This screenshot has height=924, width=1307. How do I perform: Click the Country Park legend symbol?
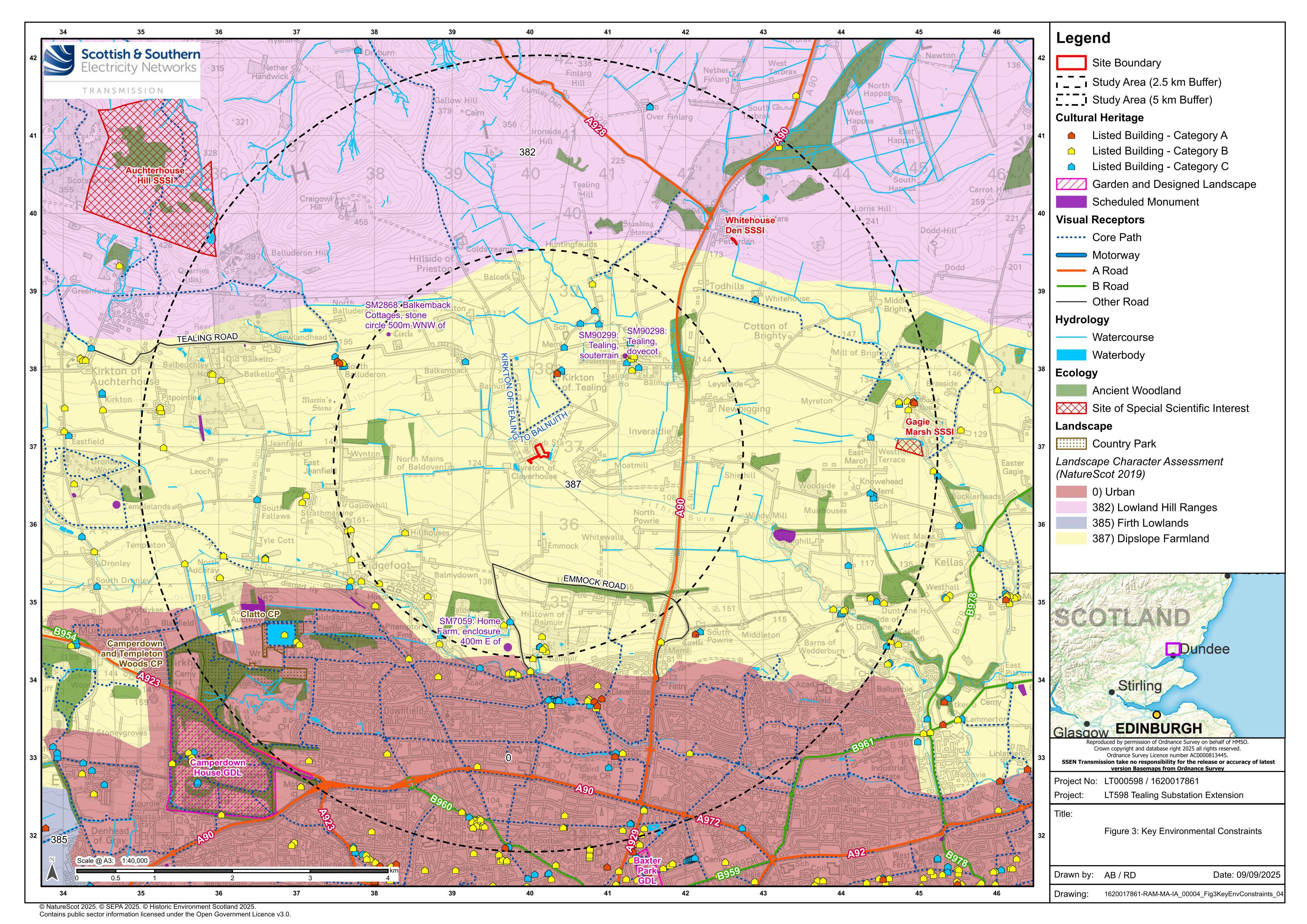tap(1071, 444)
